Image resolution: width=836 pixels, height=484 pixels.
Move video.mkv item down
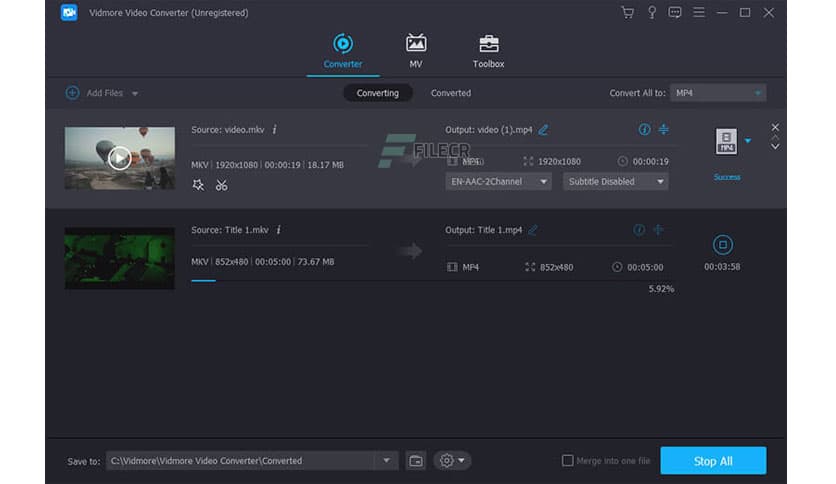pos(775,147)
